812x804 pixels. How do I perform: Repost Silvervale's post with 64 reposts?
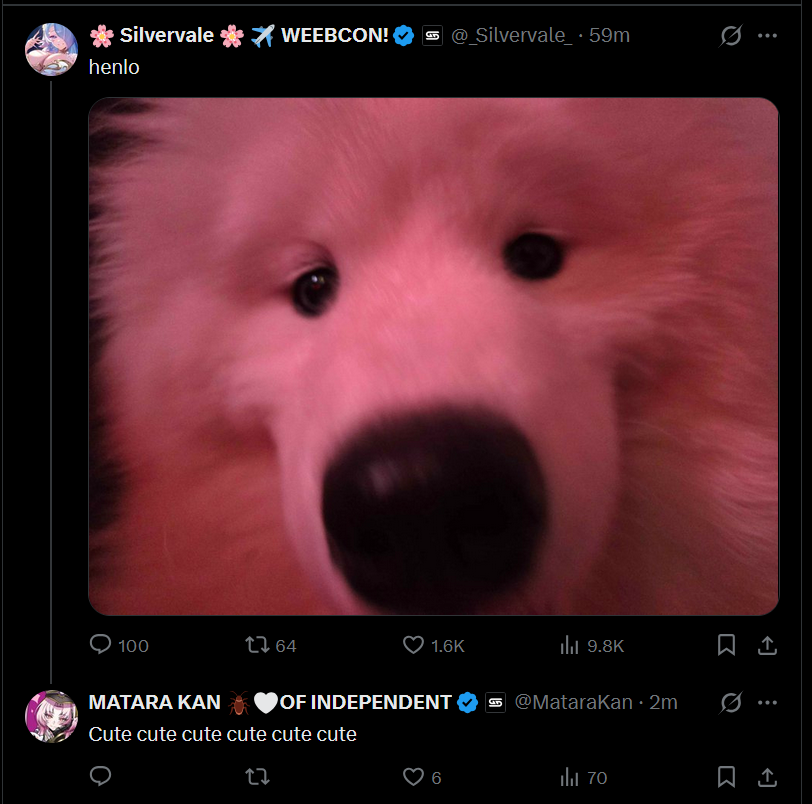(270, 645)
